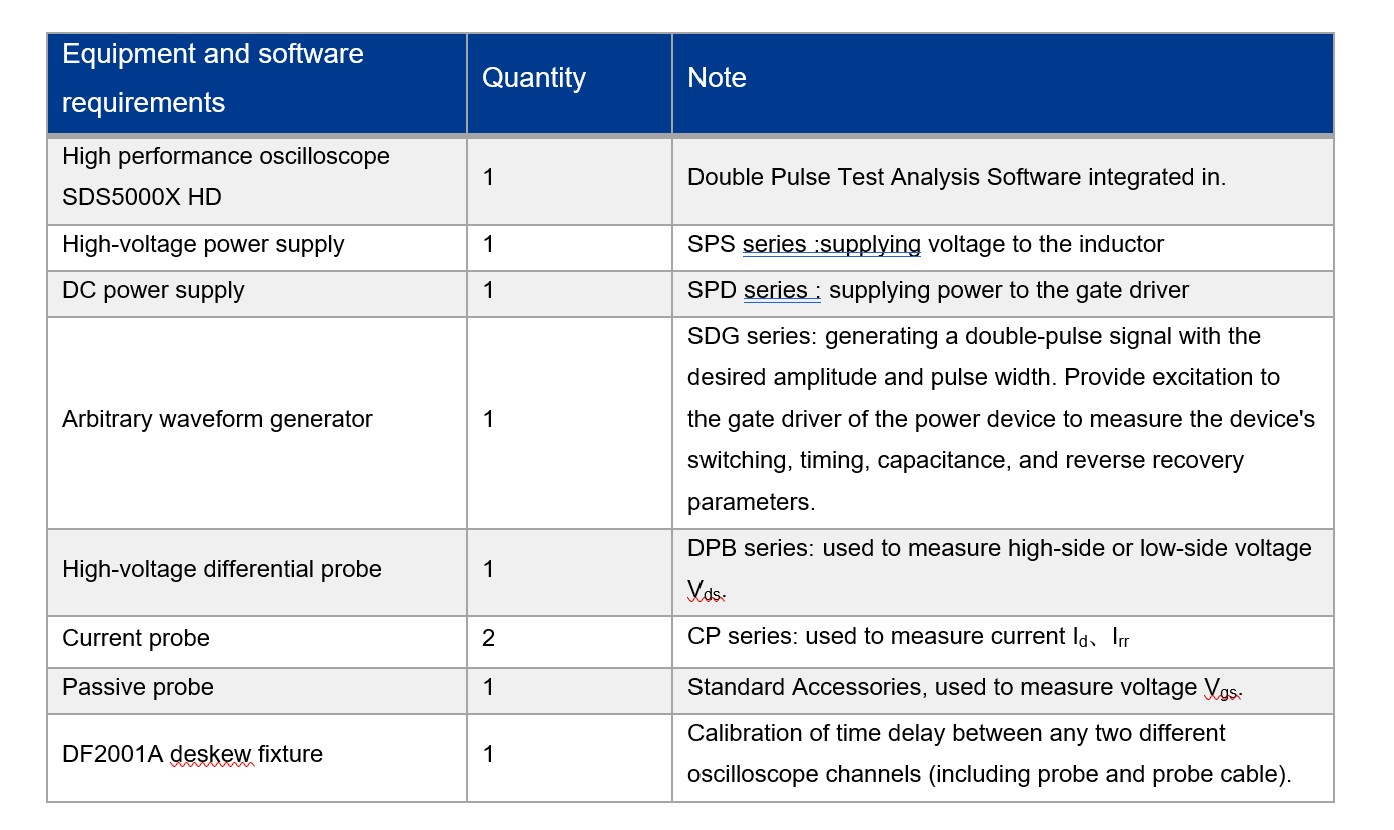Place cursor in 'High performance oscilloscope SDS5000X HD' cell

pyautogui.click(x=226, y=177)
